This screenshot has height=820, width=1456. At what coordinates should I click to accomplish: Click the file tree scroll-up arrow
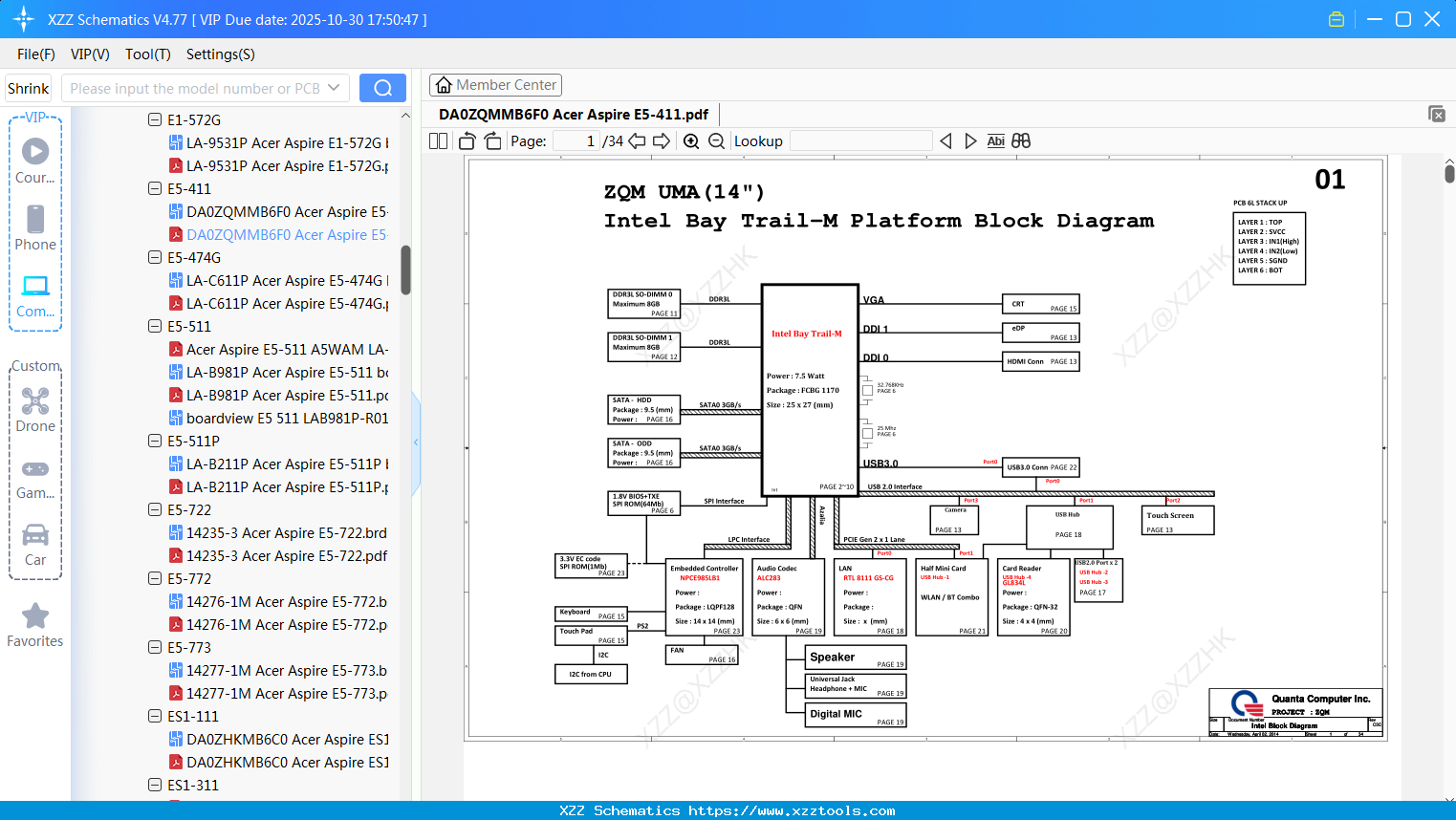coord(405,115)
